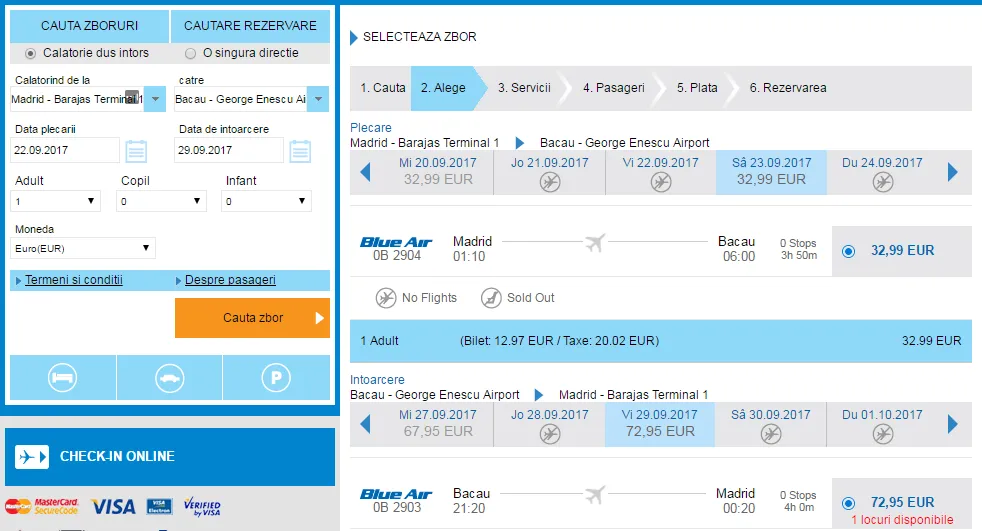Image resolution: width=982 pixels, height=531 pixels.
Task: Click the VISA logo
Action: point(113,507)
